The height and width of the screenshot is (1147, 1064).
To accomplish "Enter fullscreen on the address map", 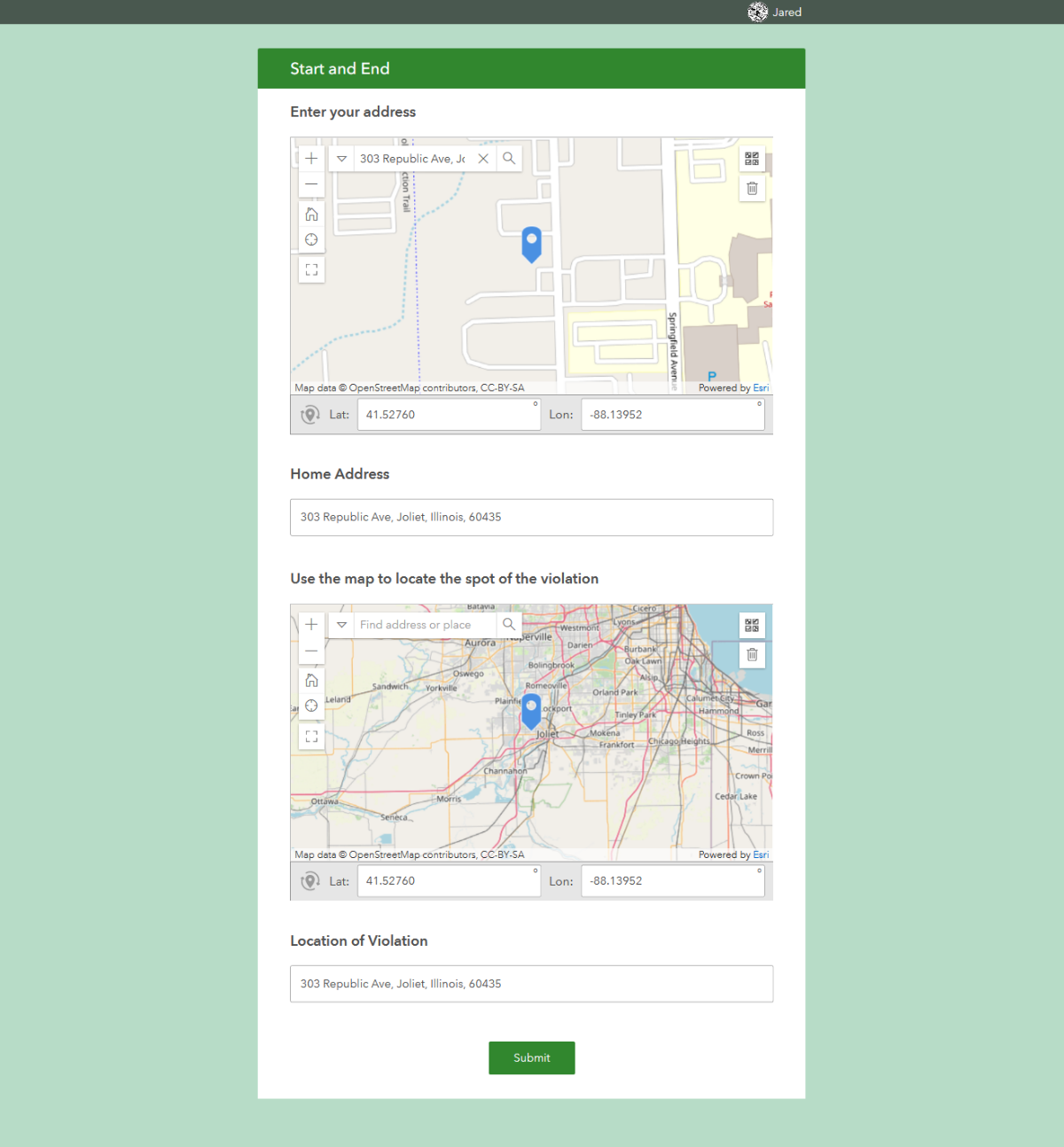I will pyautogui.click(x=311, y=269).
